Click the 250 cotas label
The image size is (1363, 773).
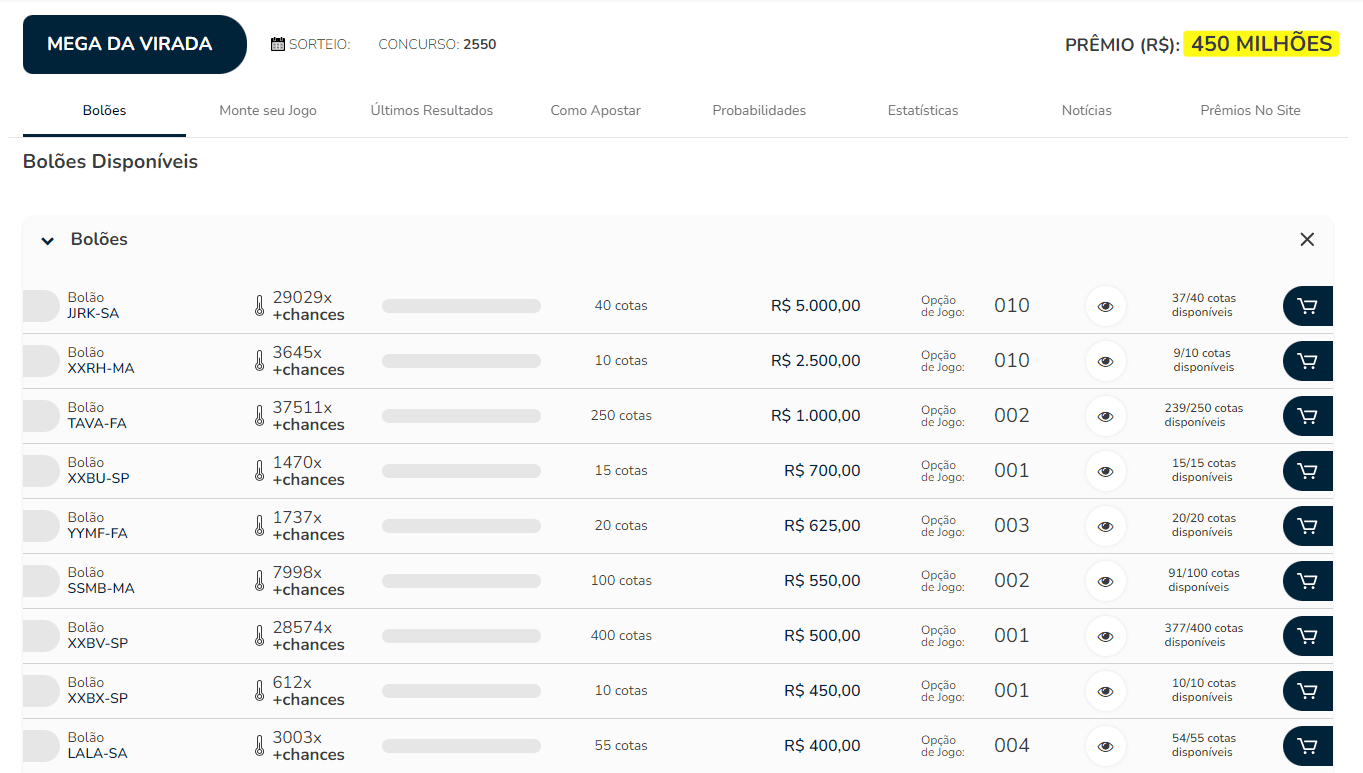point(621,416)
